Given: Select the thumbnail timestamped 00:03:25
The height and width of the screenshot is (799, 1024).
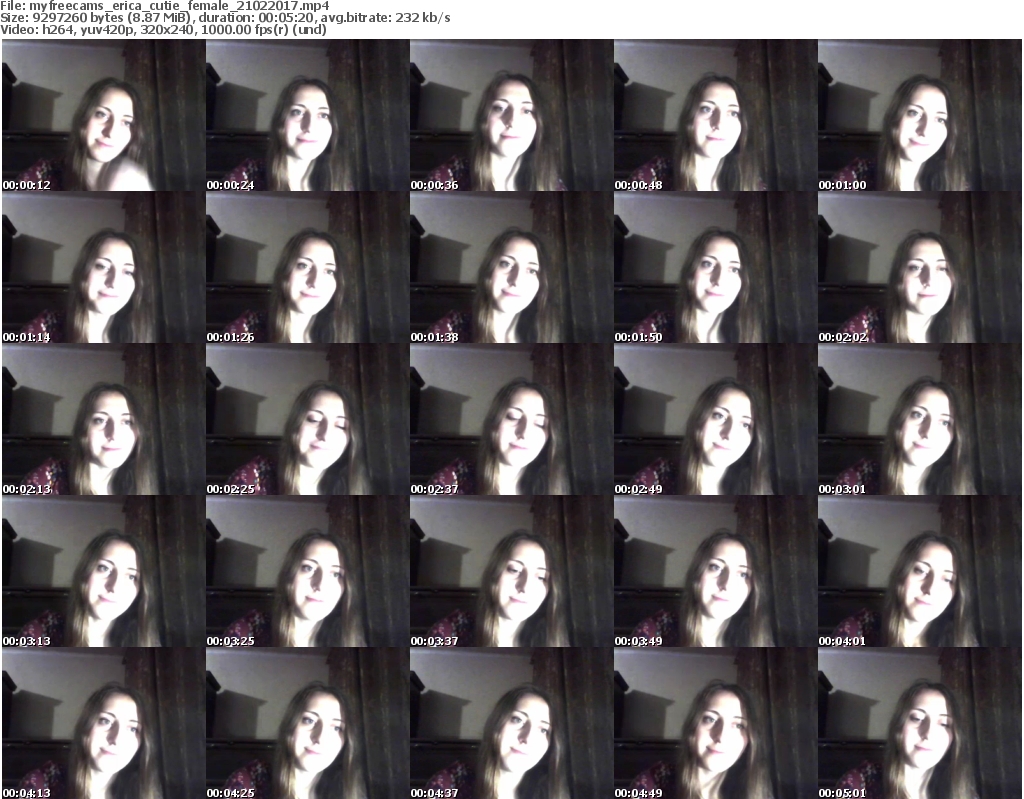Looking at the screenshot, I should click(x=308, y=571).
